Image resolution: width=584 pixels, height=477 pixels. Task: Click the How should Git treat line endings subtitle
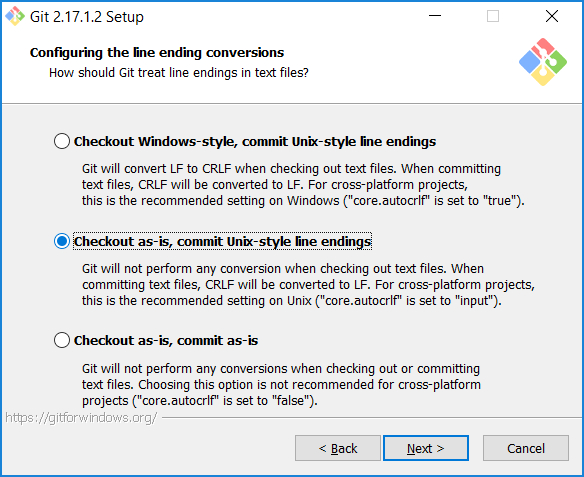tap(179, 73)
